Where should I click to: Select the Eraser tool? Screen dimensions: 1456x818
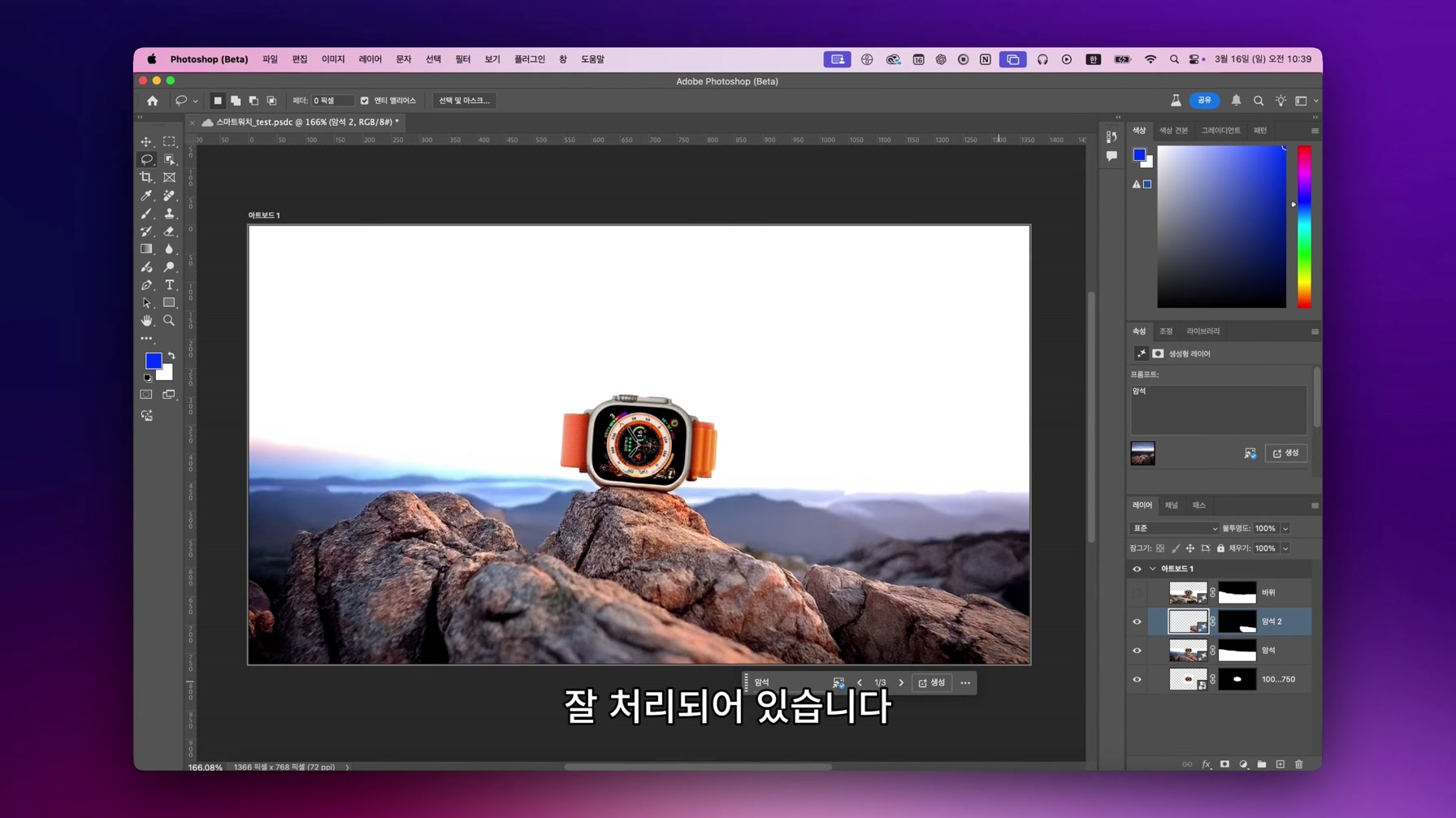(169, 232)
